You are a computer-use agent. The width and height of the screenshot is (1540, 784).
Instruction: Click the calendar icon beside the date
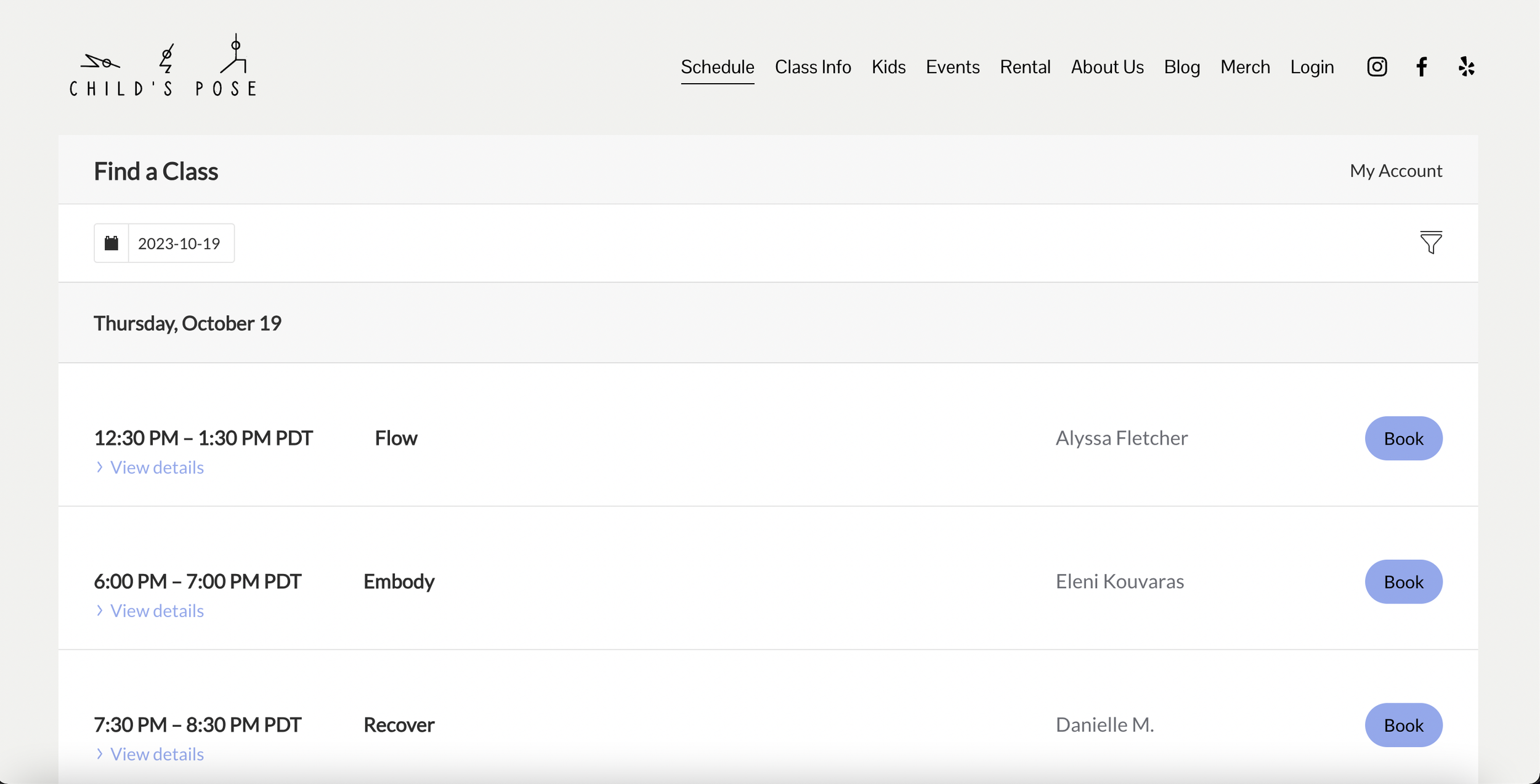[111, 243]
